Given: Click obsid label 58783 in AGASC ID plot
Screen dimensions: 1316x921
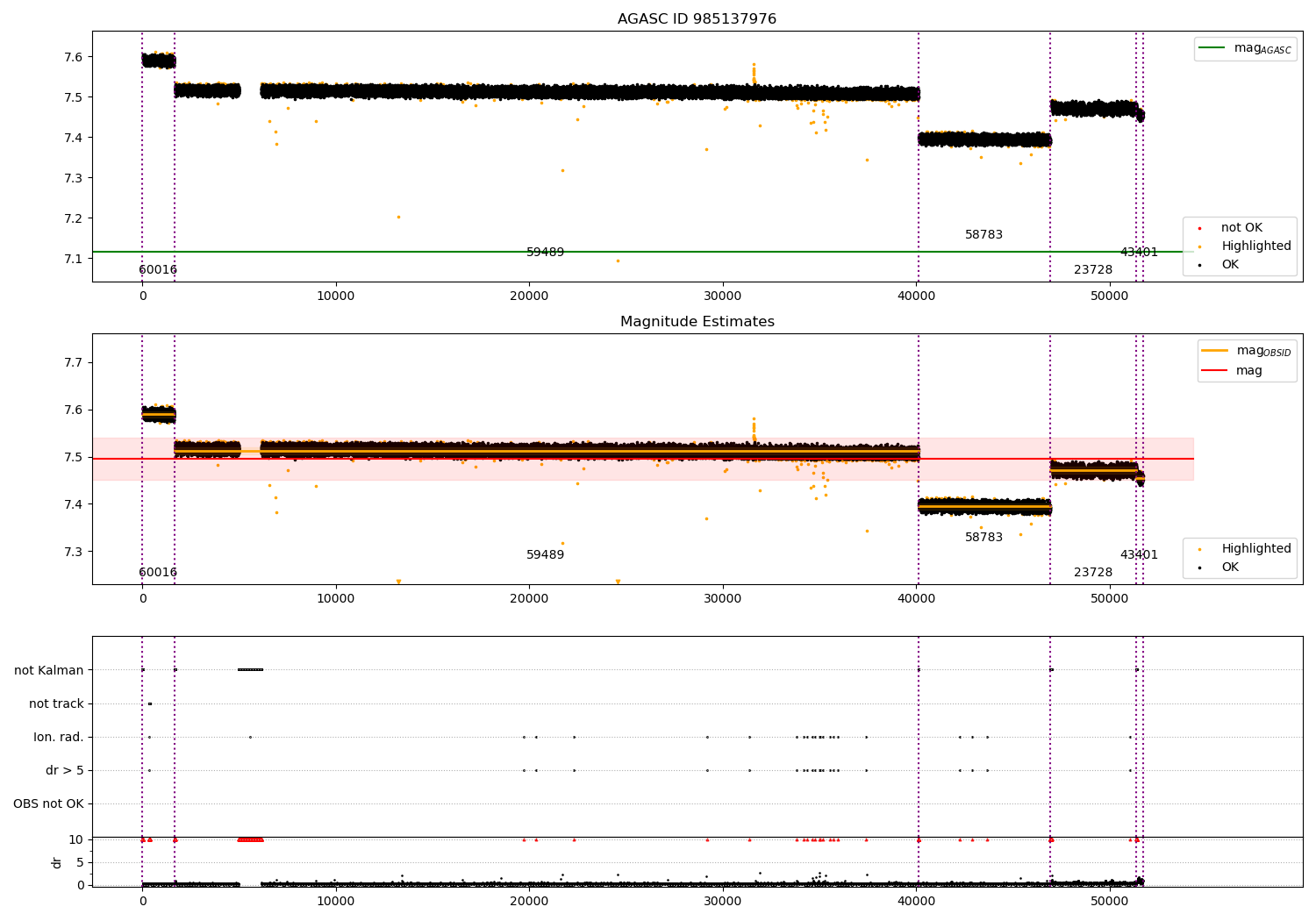Looking at the screenshot, I should pyautogui.click(x=983, y=235).
